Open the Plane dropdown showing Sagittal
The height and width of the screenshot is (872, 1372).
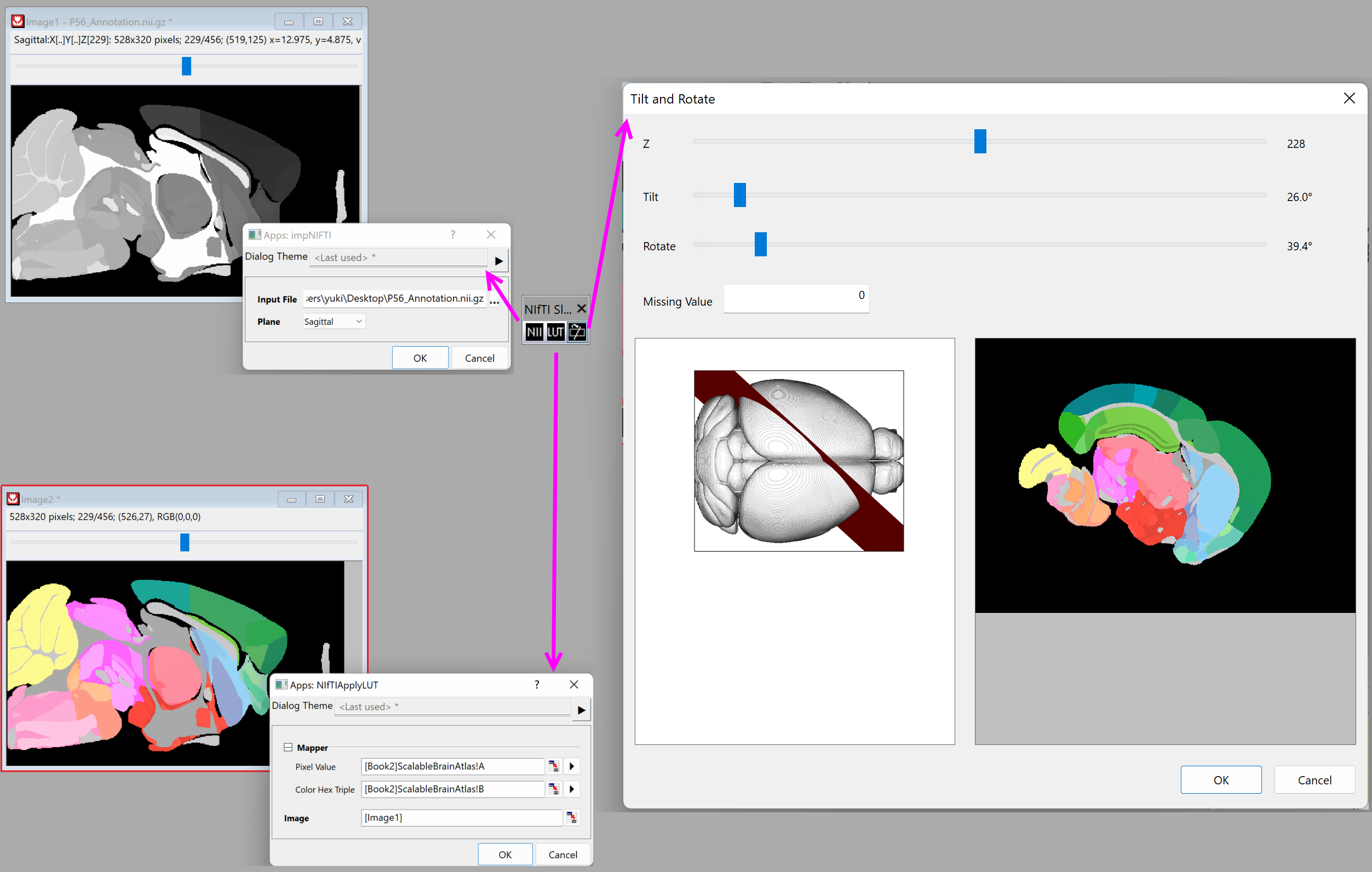(334, 321)
